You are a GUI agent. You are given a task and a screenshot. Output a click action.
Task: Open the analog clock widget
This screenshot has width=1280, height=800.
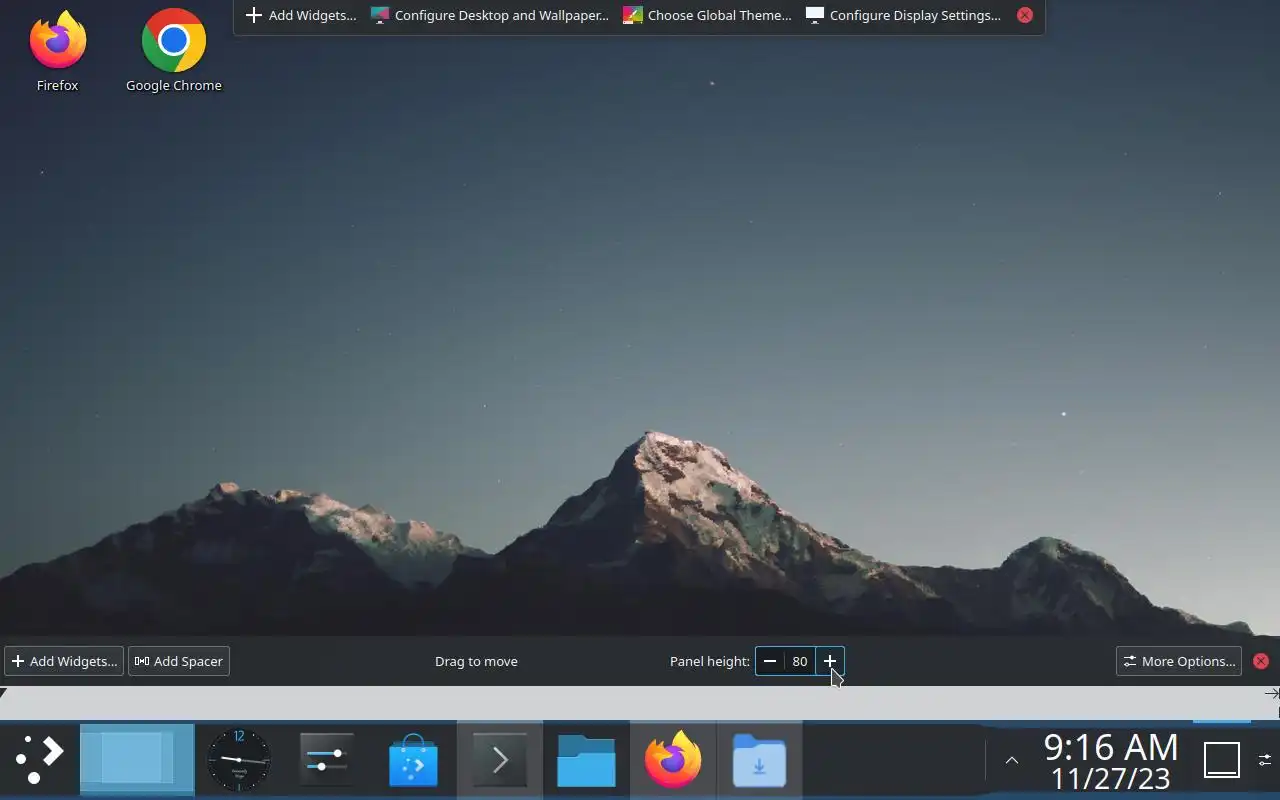tap(239, 760)
